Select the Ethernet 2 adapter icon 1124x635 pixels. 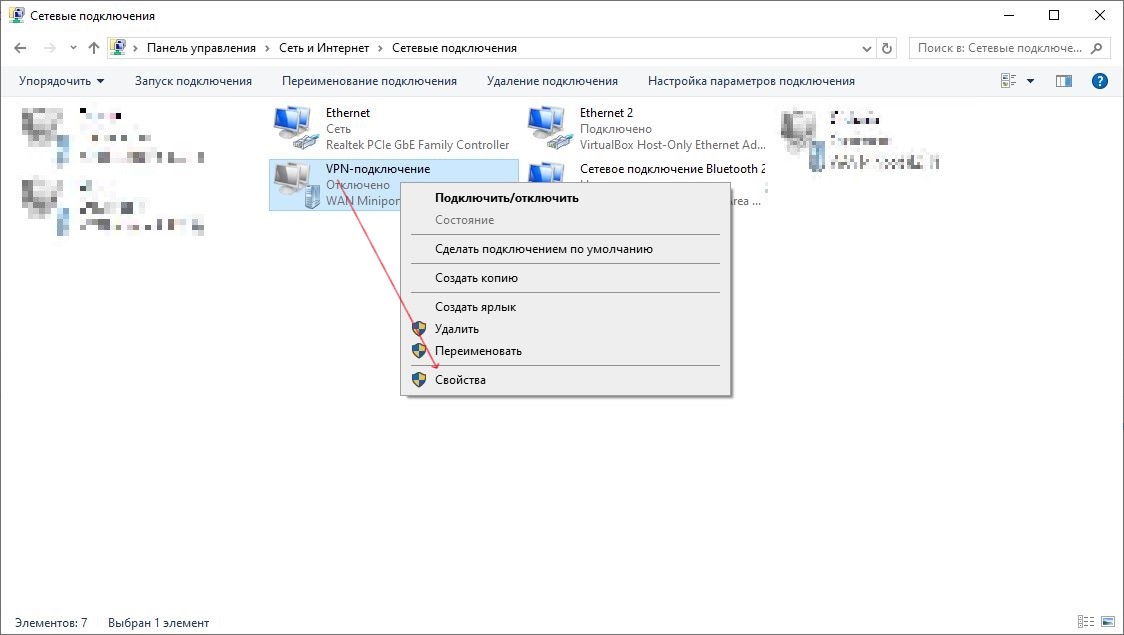coord(548,128)
